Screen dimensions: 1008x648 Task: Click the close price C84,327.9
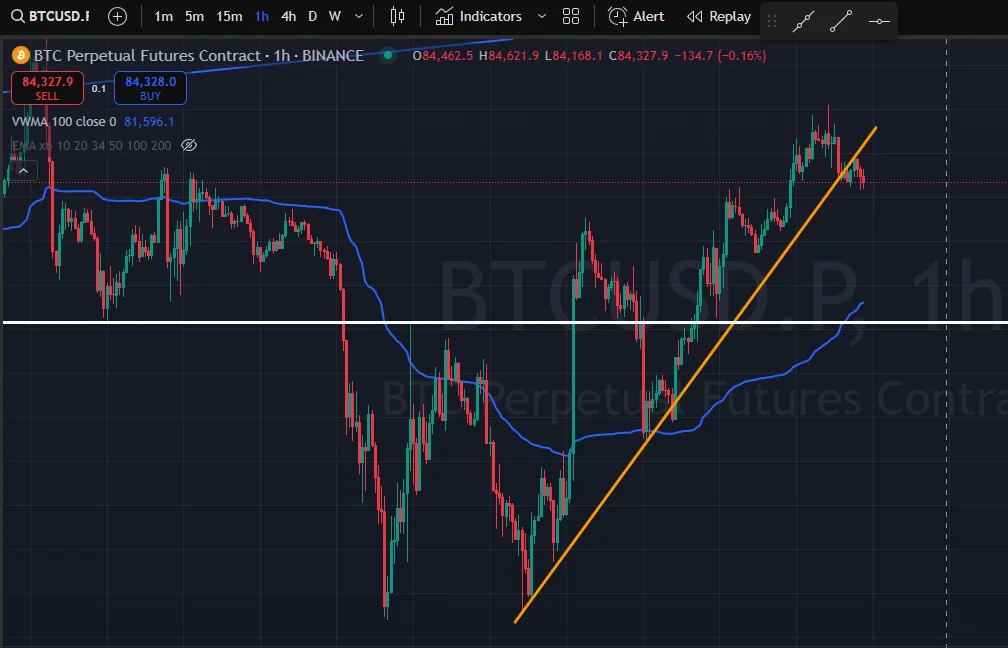638,56
